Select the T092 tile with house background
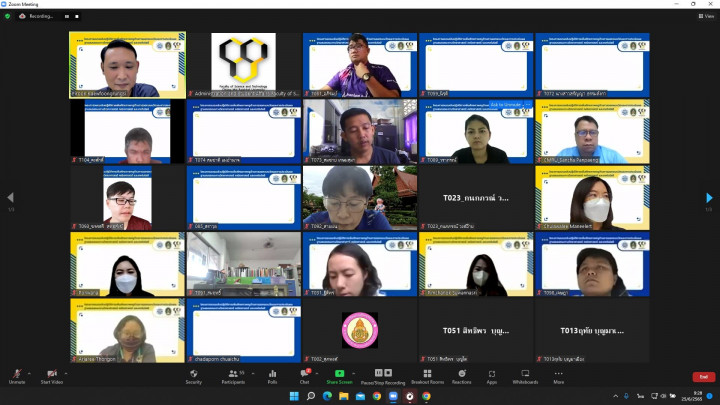 (360, 197)
